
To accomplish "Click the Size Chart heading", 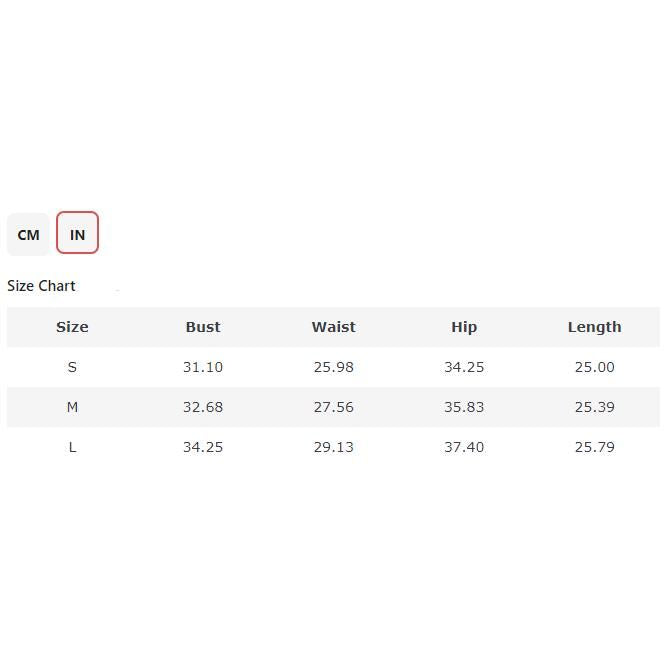I will click(41, 286).
